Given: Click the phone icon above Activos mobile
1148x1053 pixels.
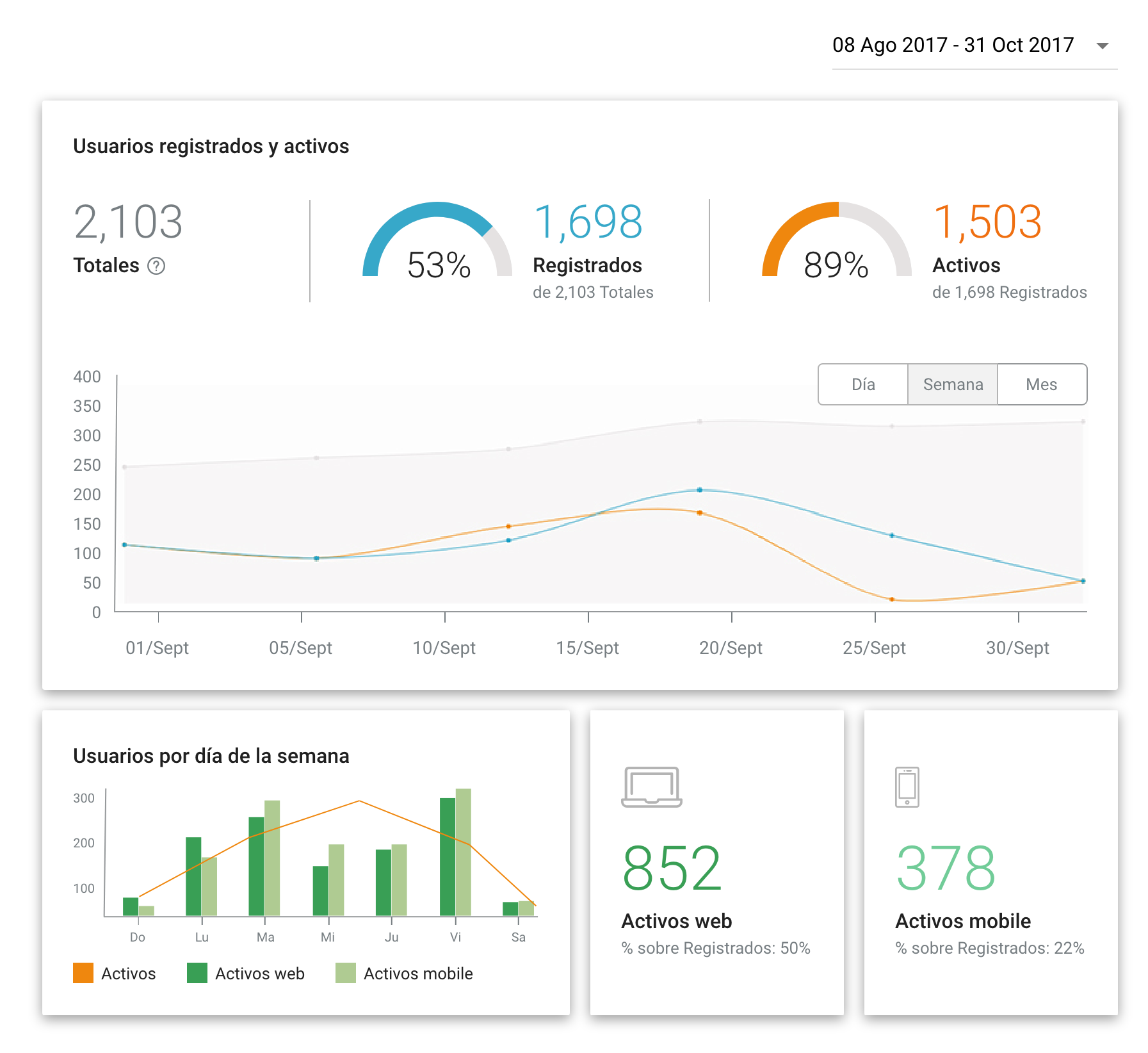Looking at the screenshot, I should [907, 787].
